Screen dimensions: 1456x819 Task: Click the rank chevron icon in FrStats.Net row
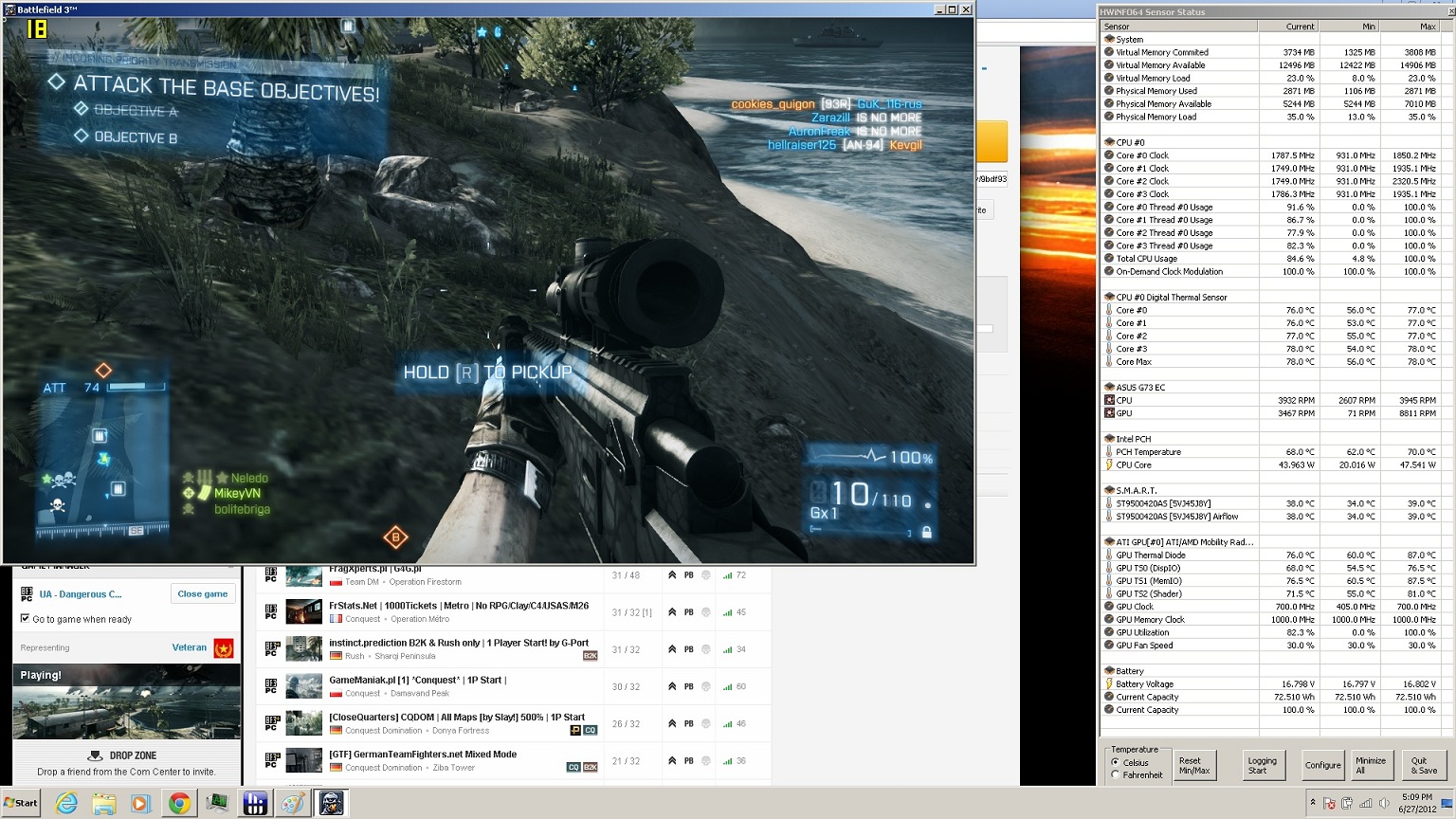click(672, 612)
